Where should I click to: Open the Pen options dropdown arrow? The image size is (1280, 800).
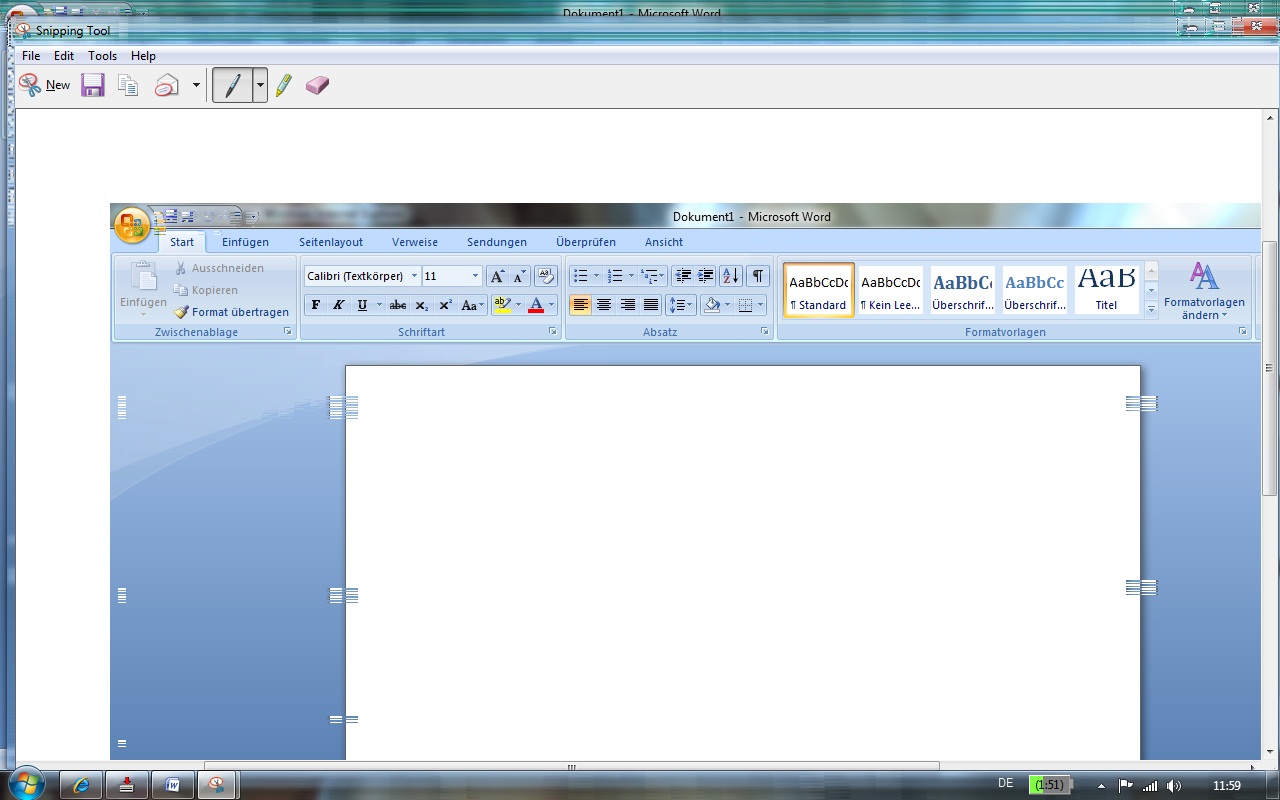260,85
